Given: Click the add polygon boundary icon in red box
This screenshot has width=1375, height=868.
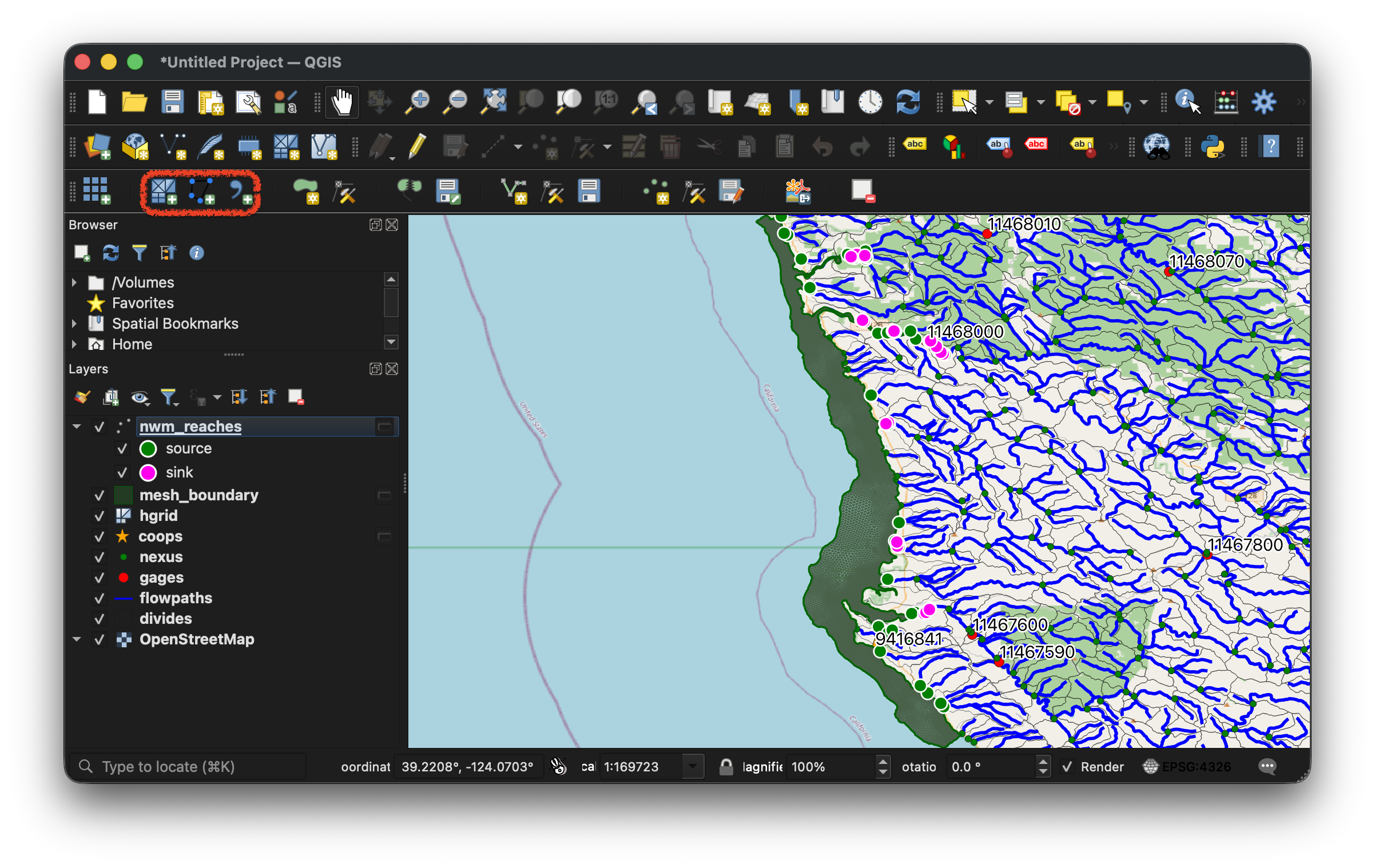Looking at the screenshot, I should click(x=201, y=192).
